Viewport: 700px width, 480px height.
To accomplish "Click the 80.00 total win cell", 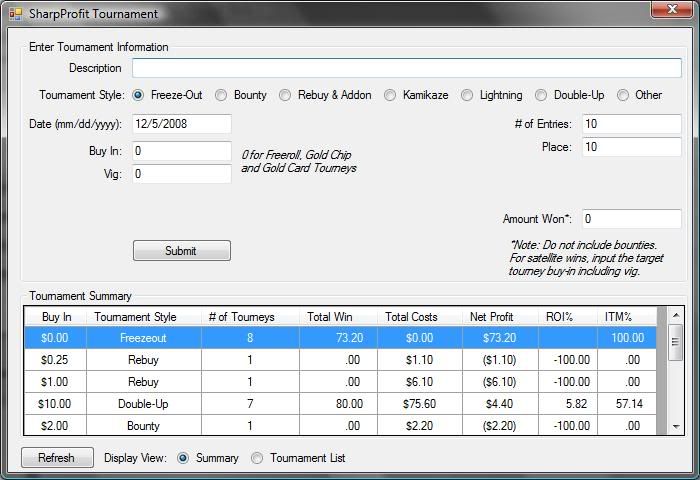I will point(338,404).
